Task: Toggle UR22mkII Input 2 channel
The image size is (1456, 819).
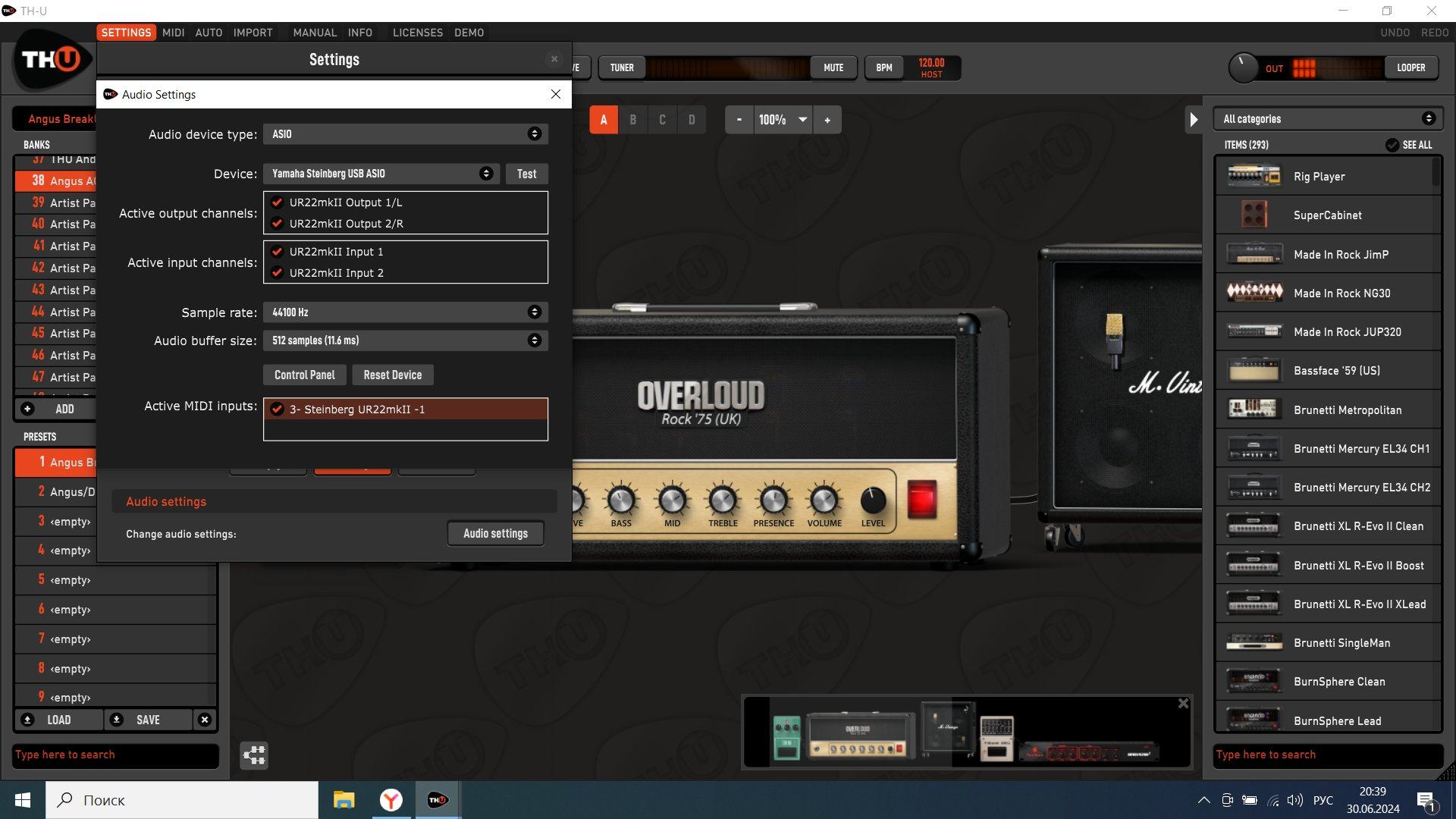Action: 278,273
